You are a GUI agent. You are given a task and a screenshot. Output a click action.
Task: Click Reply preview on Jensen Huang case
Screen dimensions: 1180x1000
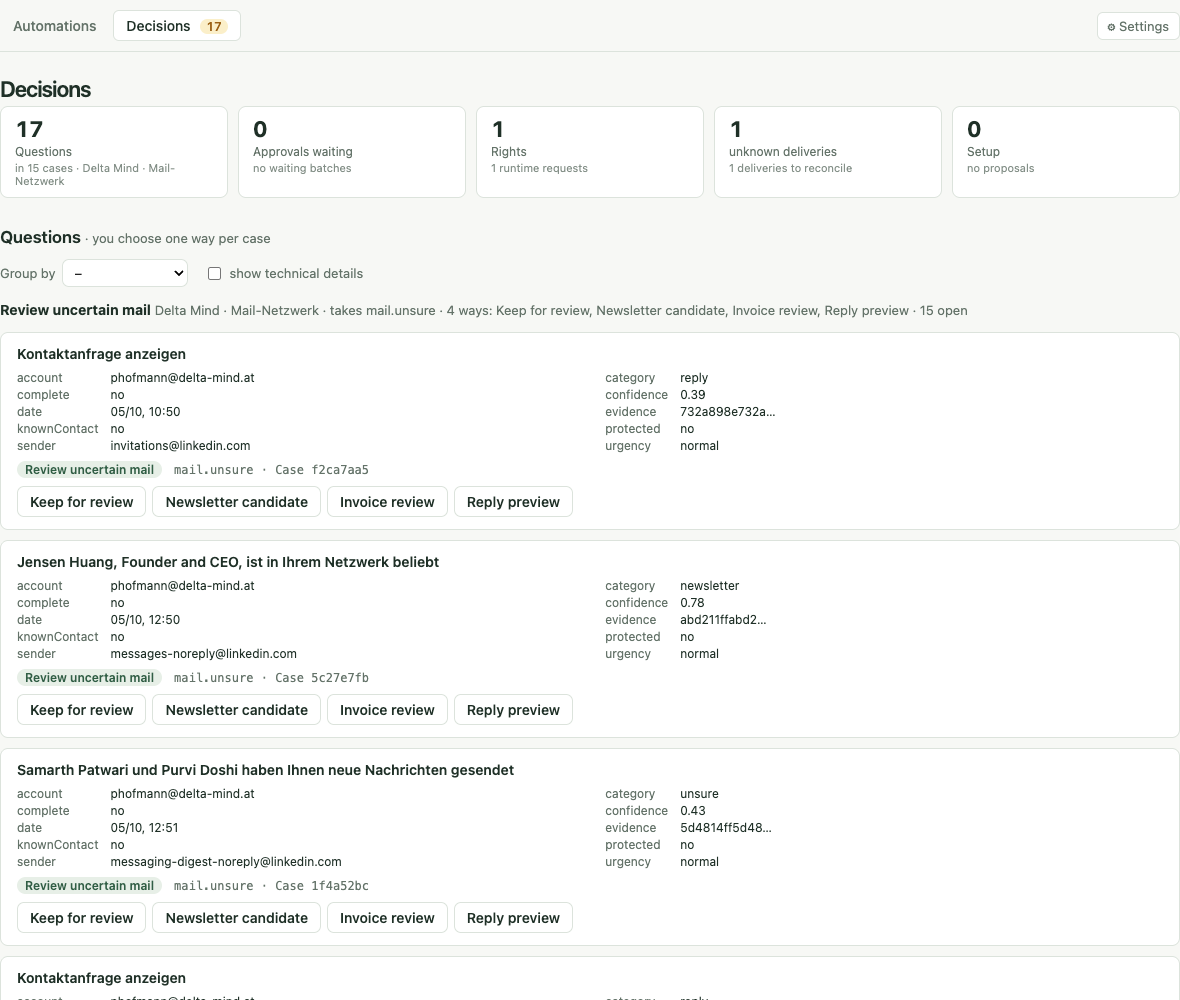point(513,710)
